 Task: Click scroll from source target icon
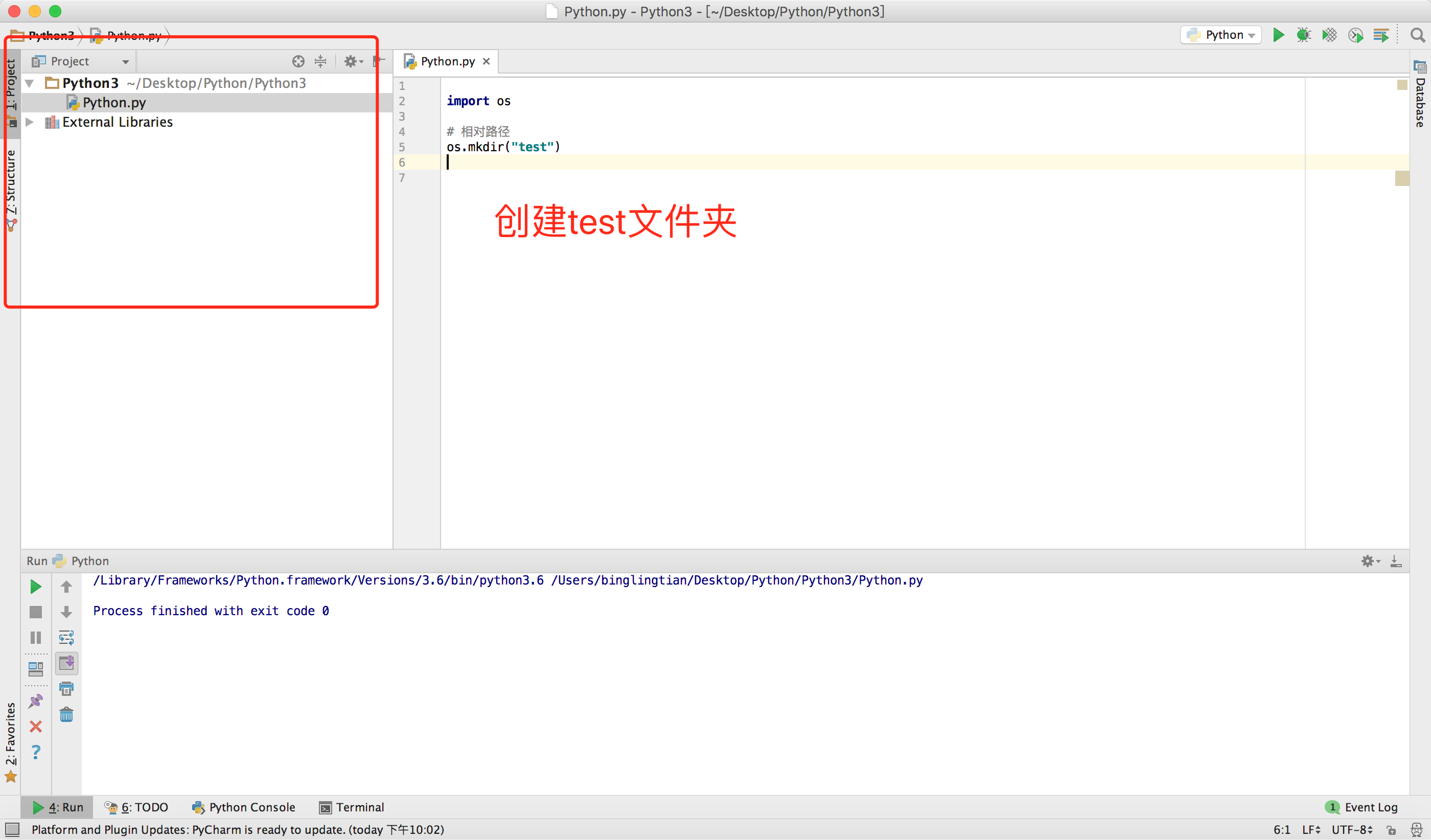point(298,61)
